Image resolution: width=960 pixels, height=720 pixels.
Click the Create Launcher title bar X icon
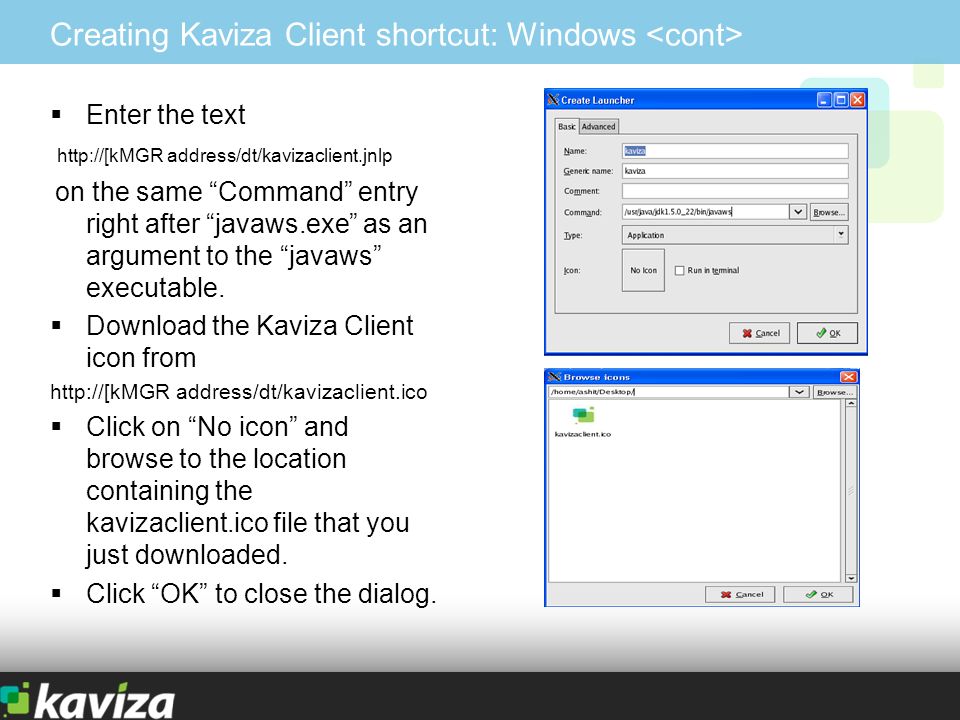click(x=553, y=100)
